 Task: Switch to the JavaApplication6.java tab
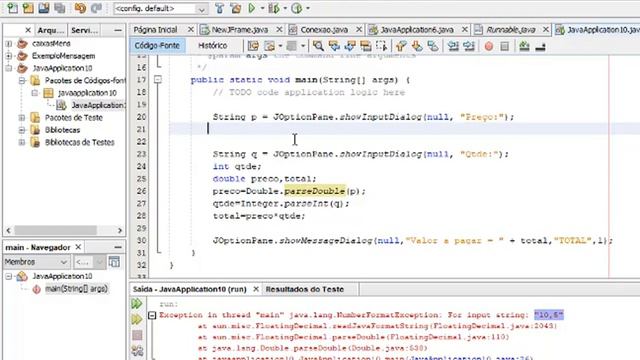(416, 30)
